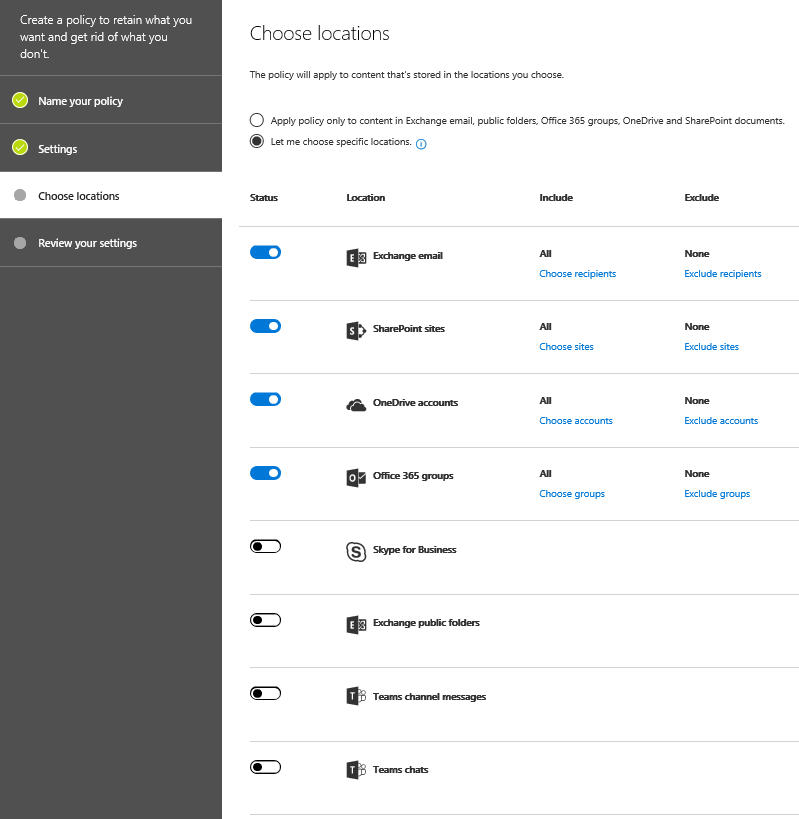Image resolution: width=799 pixels, height=819 pixels.
Task: Open the Exclude sites link
Action: click(711, 347)
